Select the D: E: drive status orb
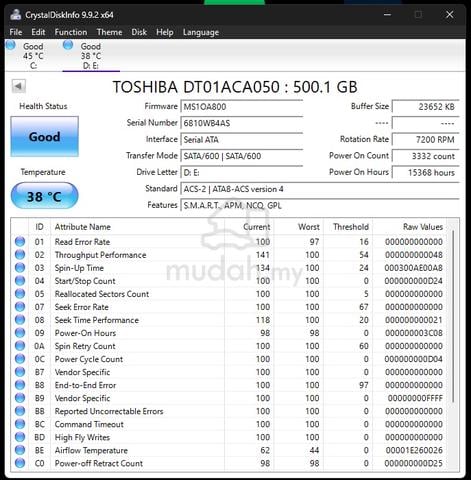471x480 pixels. (68, 45)
